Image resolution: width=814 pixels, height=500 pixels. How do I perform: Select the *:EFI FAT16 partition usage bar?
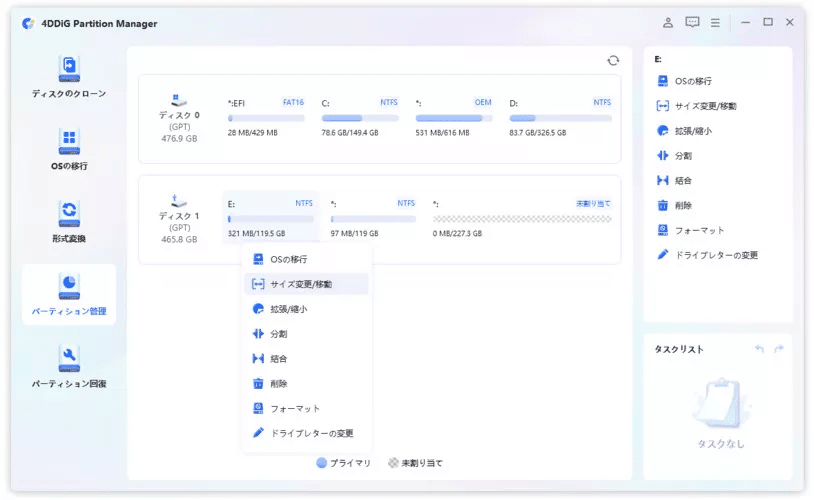click(x=266, y=118)
